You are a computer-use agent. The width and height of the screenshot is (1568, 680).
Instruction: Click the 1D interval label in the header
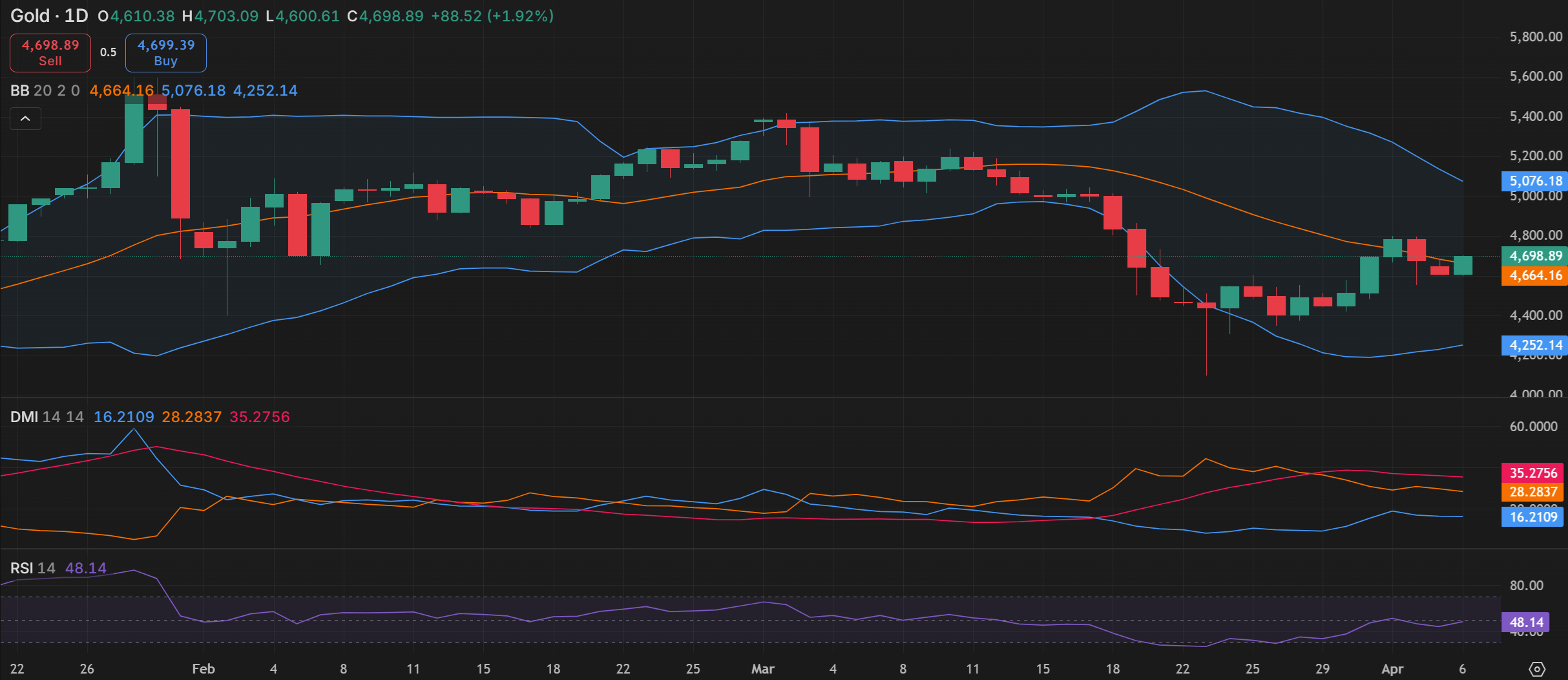point(76,16)
